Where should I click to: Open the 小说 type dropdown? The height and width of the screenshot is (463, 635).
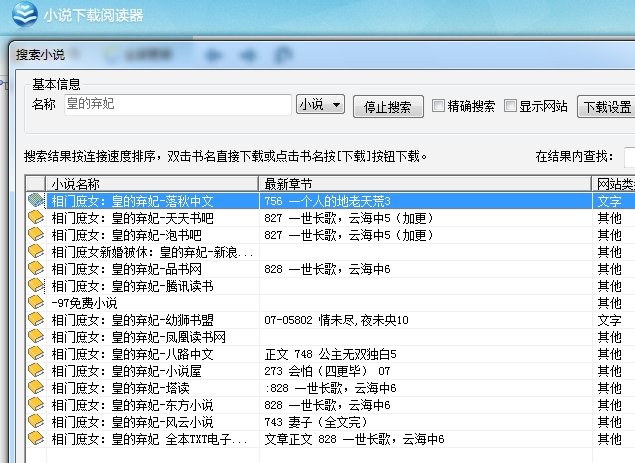click(x=320, y=105)
